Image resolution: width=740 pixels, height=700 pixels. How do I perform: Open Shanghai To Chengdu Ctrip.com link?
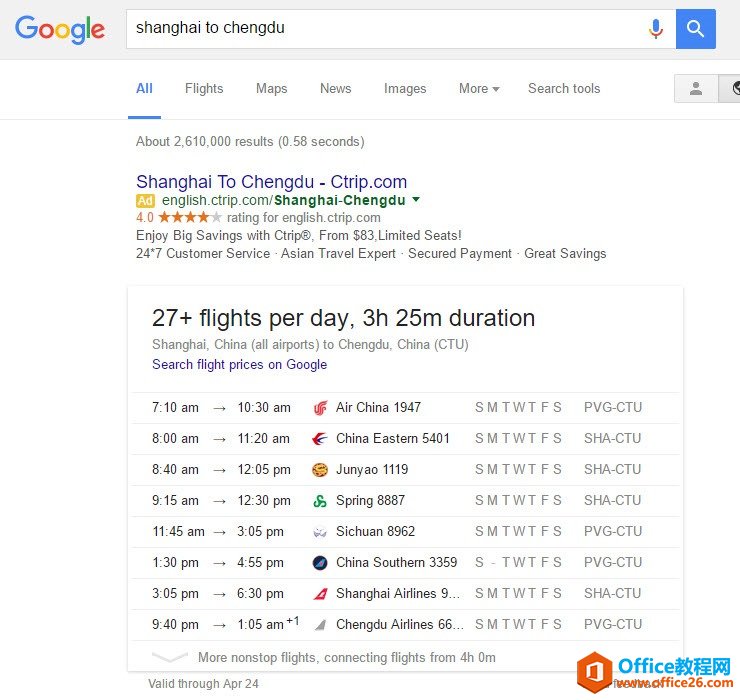click(x=271, y=182)
